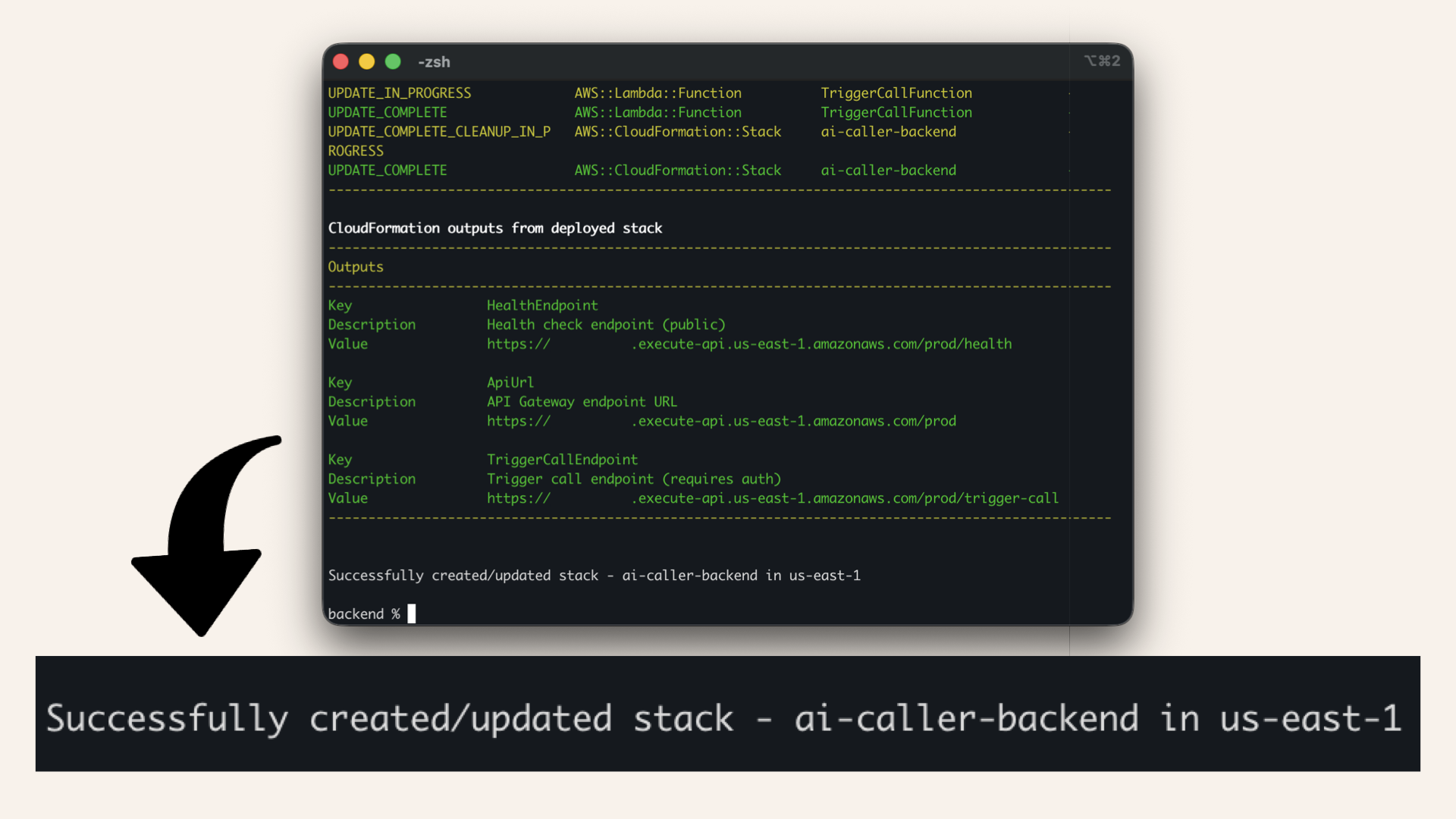Select the CloudFormation outputs heading text

point(494,227)
